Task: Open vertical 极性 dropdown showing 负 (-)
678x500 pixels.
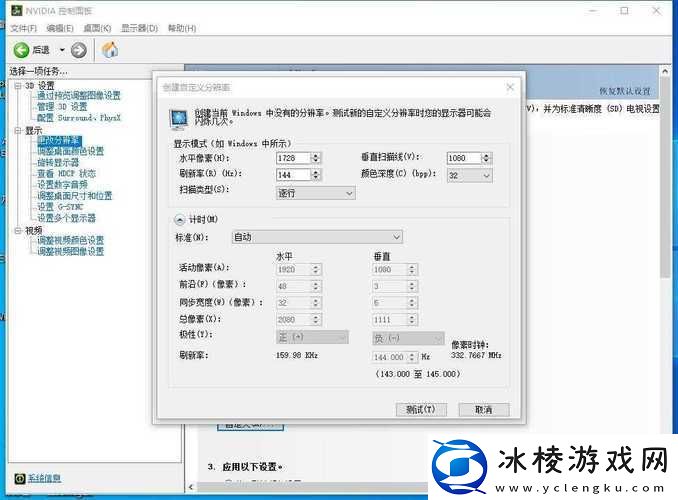Action: 408,338
